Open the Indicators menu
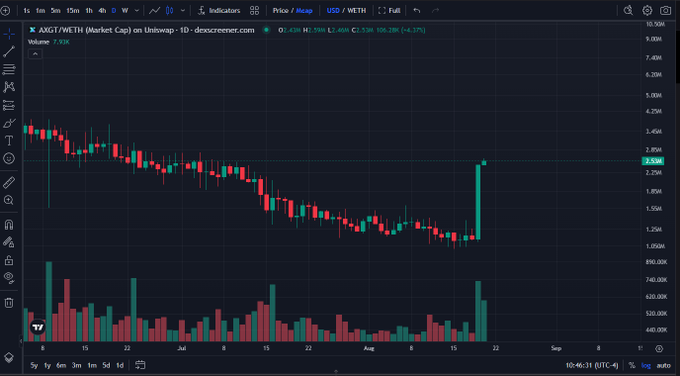The image size is (680, 376). click(x=219, y=10)
